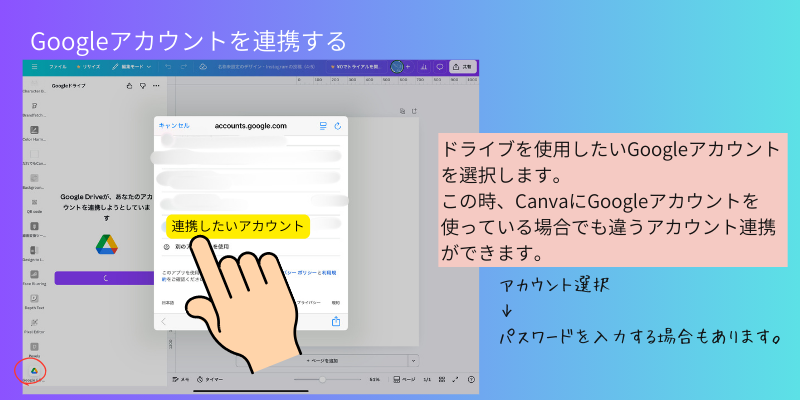800x400 pixels.
Task: Click the 1/1 page counter
Action: tap(427, 379)
